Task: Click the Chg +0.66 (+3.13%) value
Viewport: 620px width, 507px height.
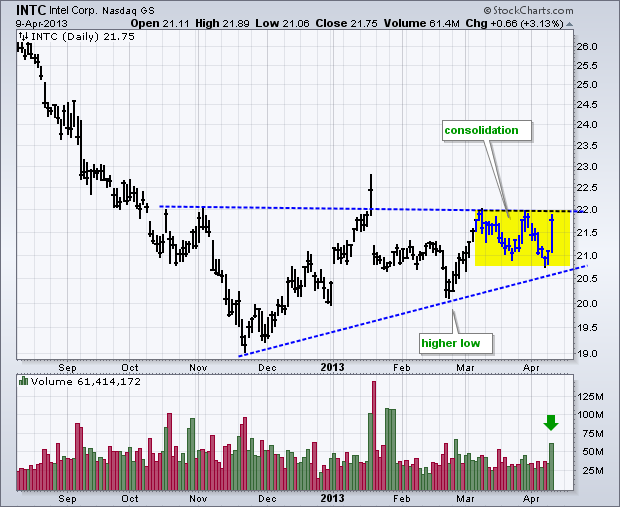Action: pos(514,23)
